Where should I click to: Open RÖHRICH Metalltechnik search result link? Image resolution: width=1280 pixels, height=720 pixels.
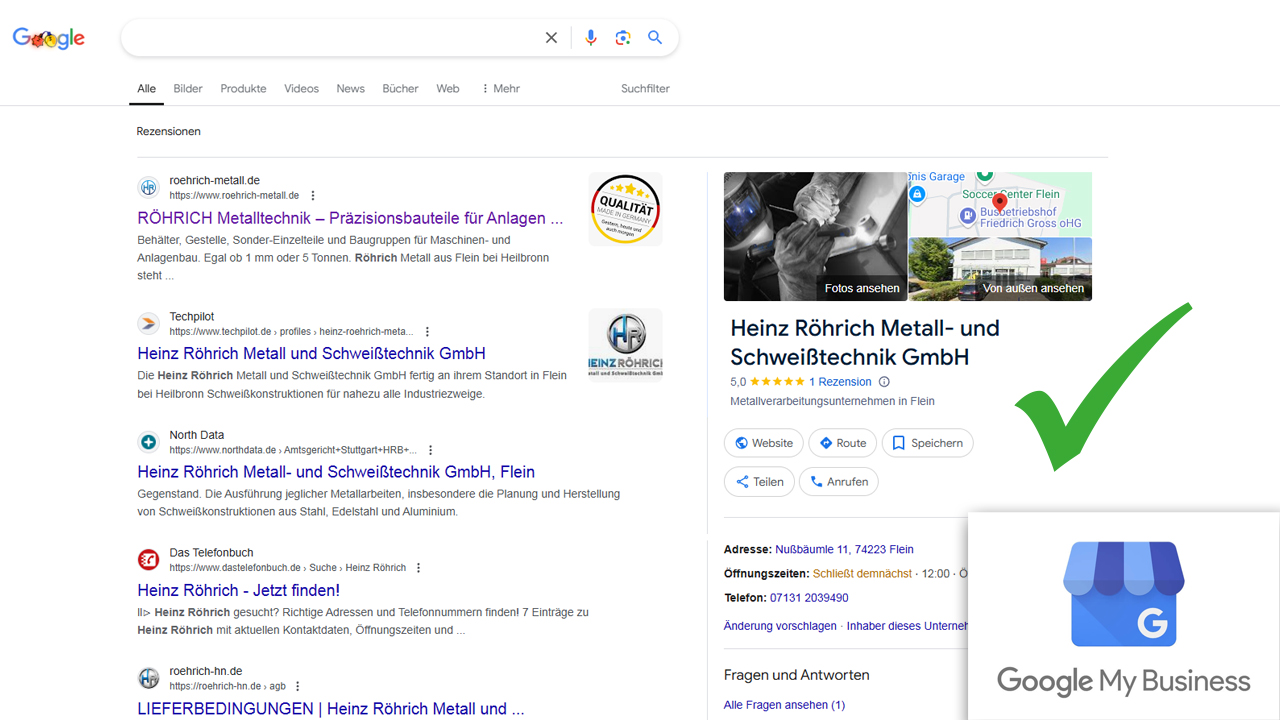[x=350, y=218]
